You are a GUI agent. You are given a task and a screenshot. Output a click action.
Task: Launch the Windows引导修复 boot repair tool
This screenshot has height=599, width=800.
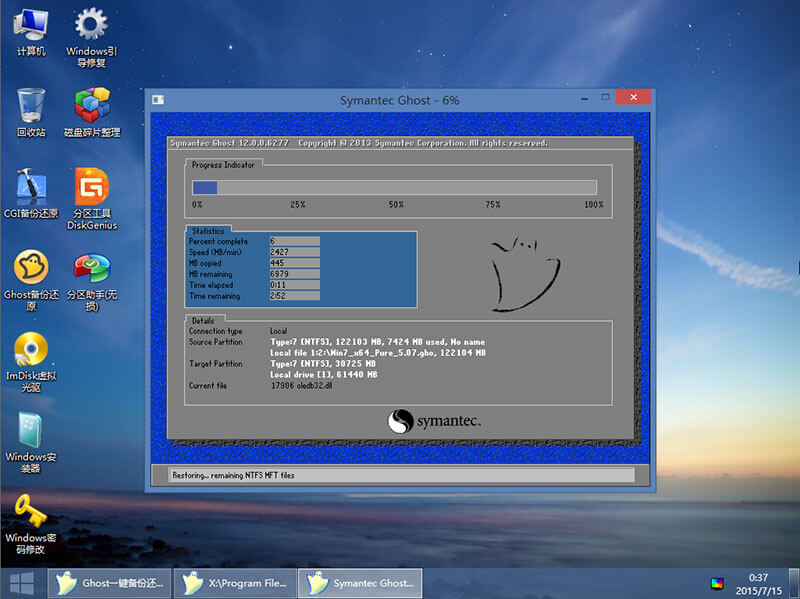[x=92, y=25]
